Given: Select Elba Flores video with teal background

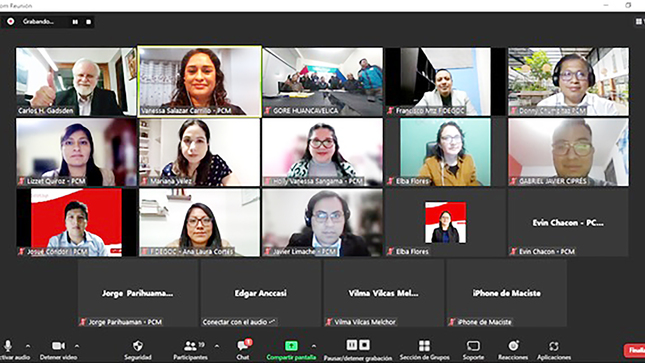Looking at the screenshot, I should click(445, 152).
